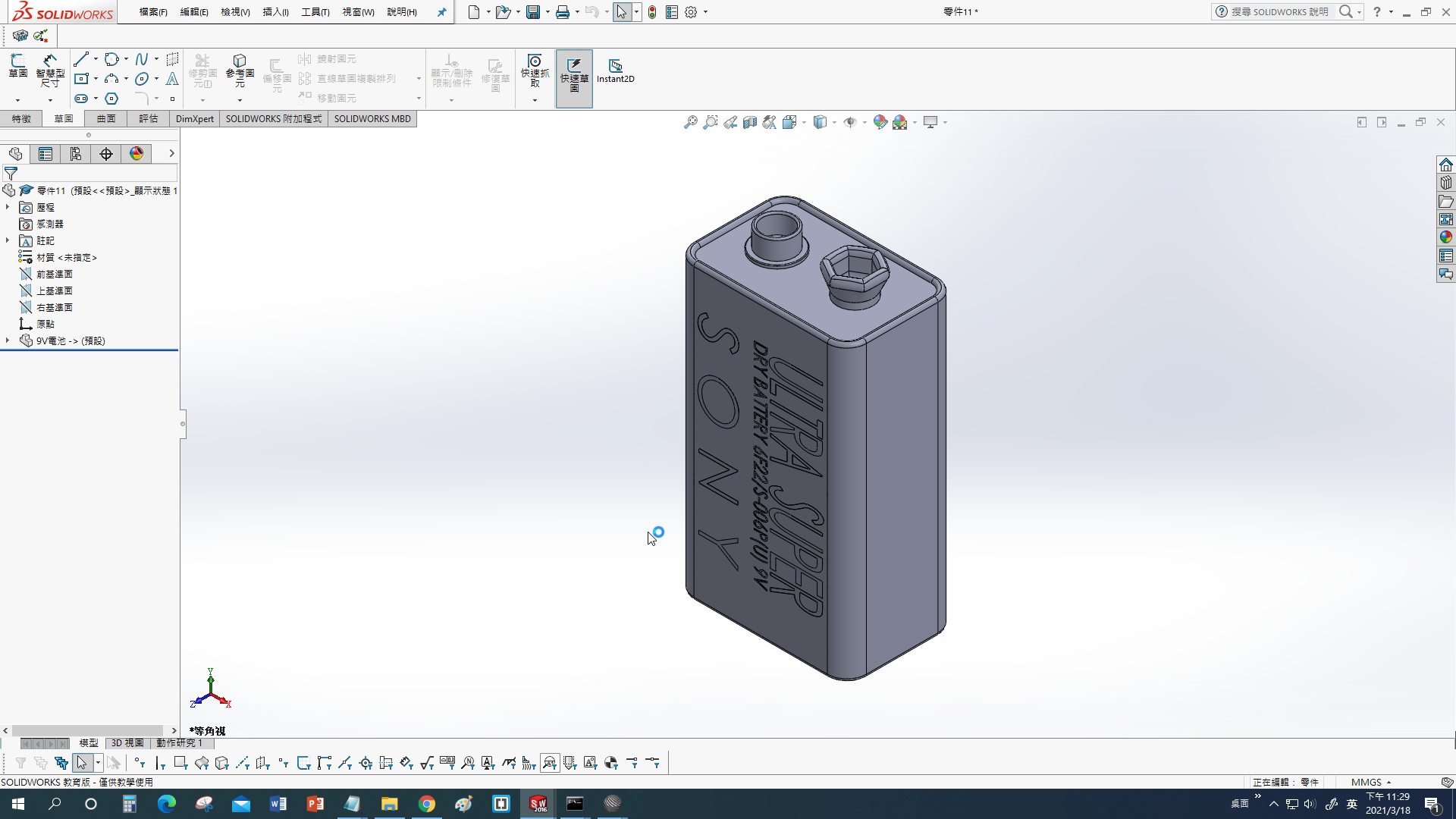Image resolution: width=1456 pixels, height=819 pixels.
Task: Open Design Library in task pane
Action: (x=1446, y=183)
